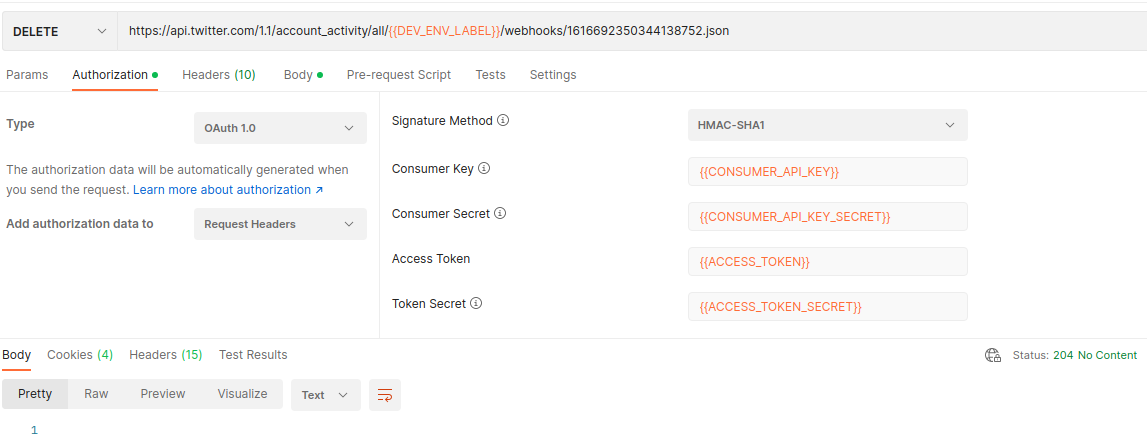This screenshot has height=448, width=1147.
Task: Click the Signature Method info icon
Action: tap(503, 121)
